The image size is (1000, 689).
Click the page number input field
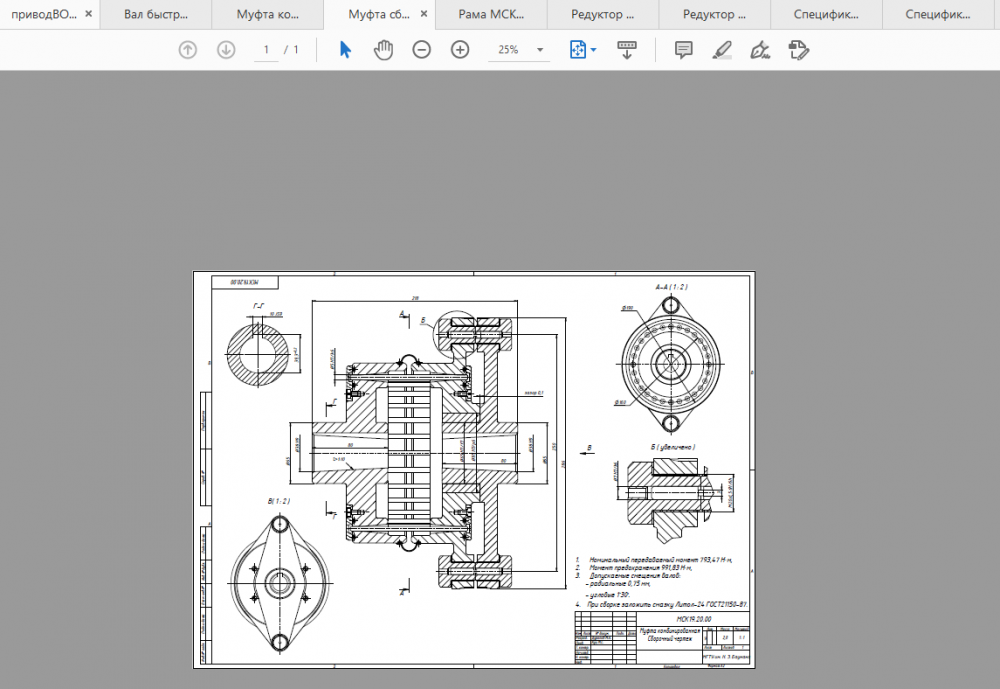(266, 50)
